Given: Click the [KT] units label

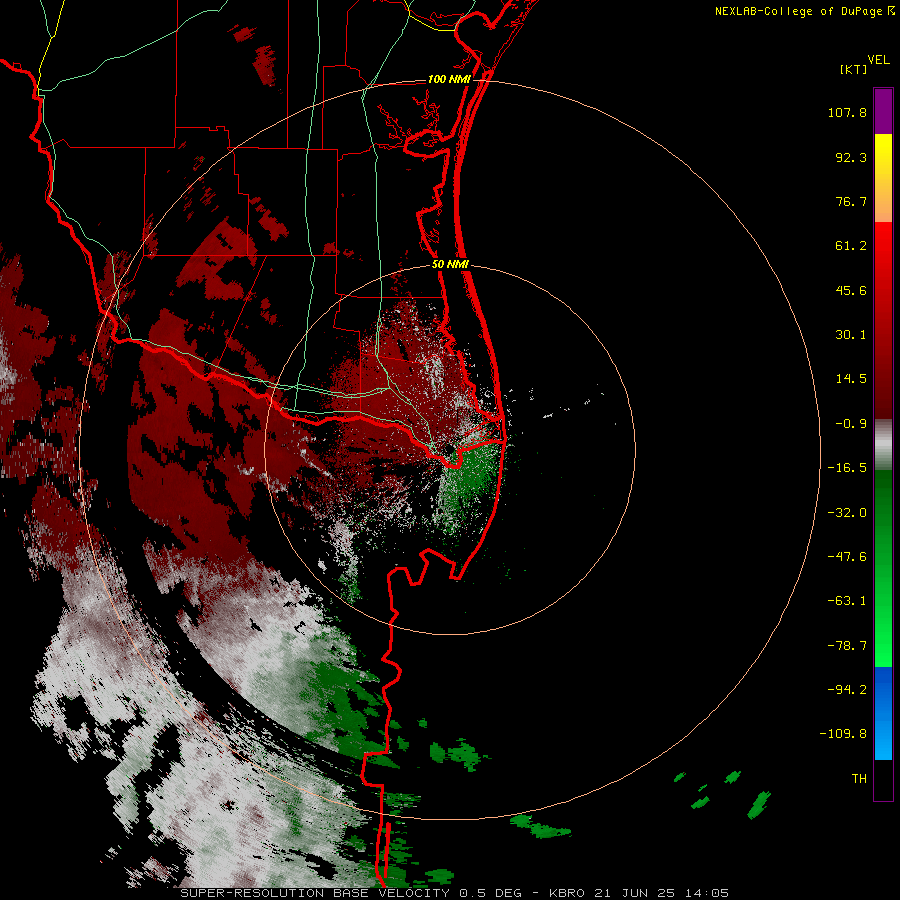Looking at the screenshot, I should 854,69.
